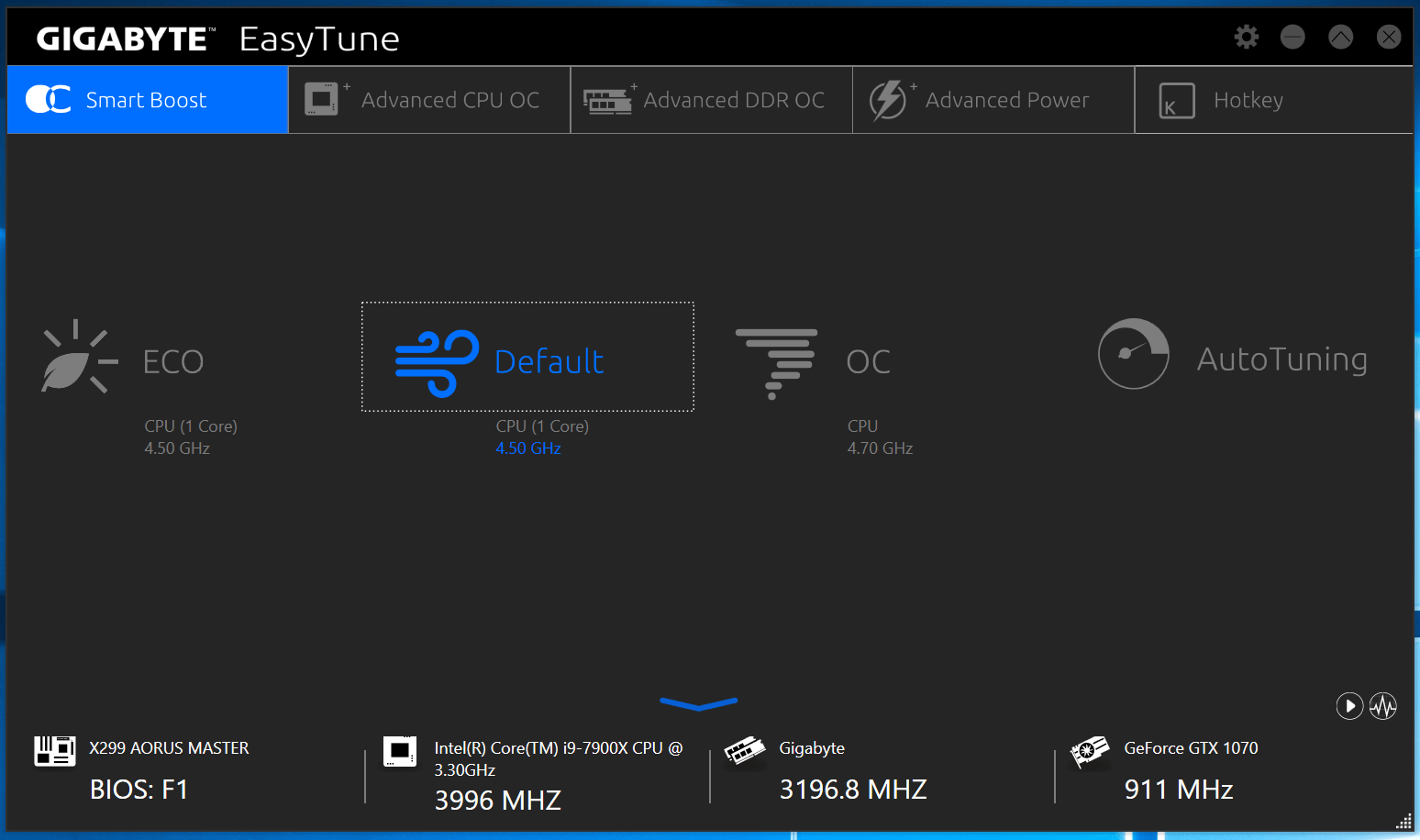Click the Intel CPU chip icon
Screen dimensions: 1420x840
pos(400,751)
